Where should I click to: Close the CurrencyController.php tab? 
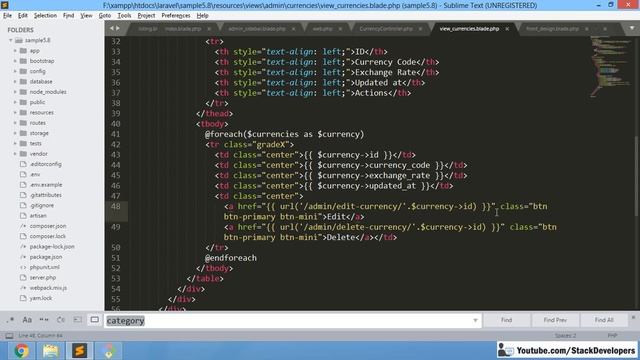(x=420, y=29)
